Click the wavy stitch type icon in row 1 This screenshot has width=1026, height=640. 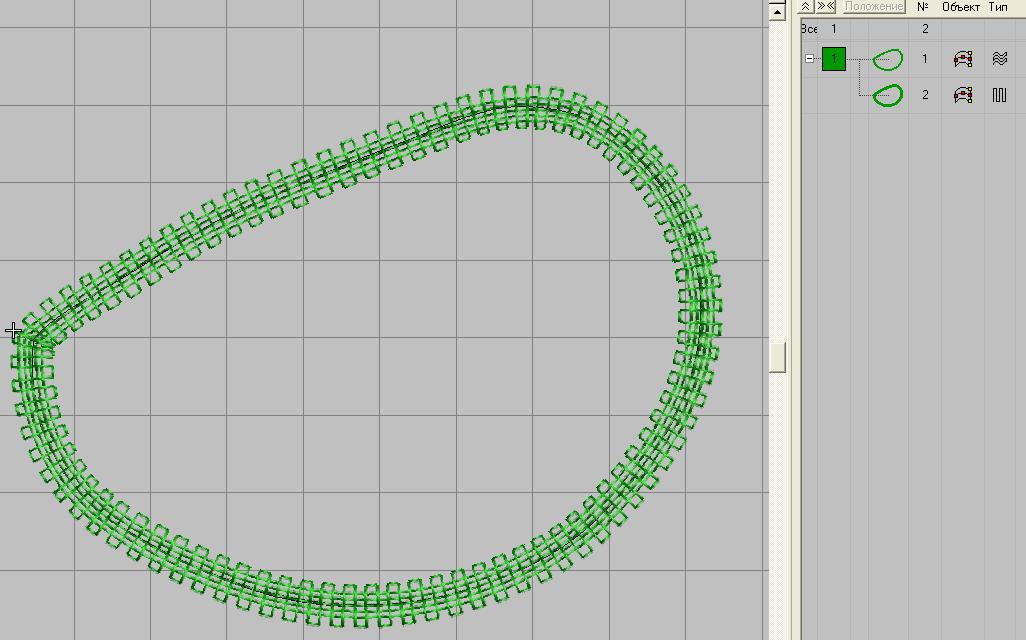999,59
